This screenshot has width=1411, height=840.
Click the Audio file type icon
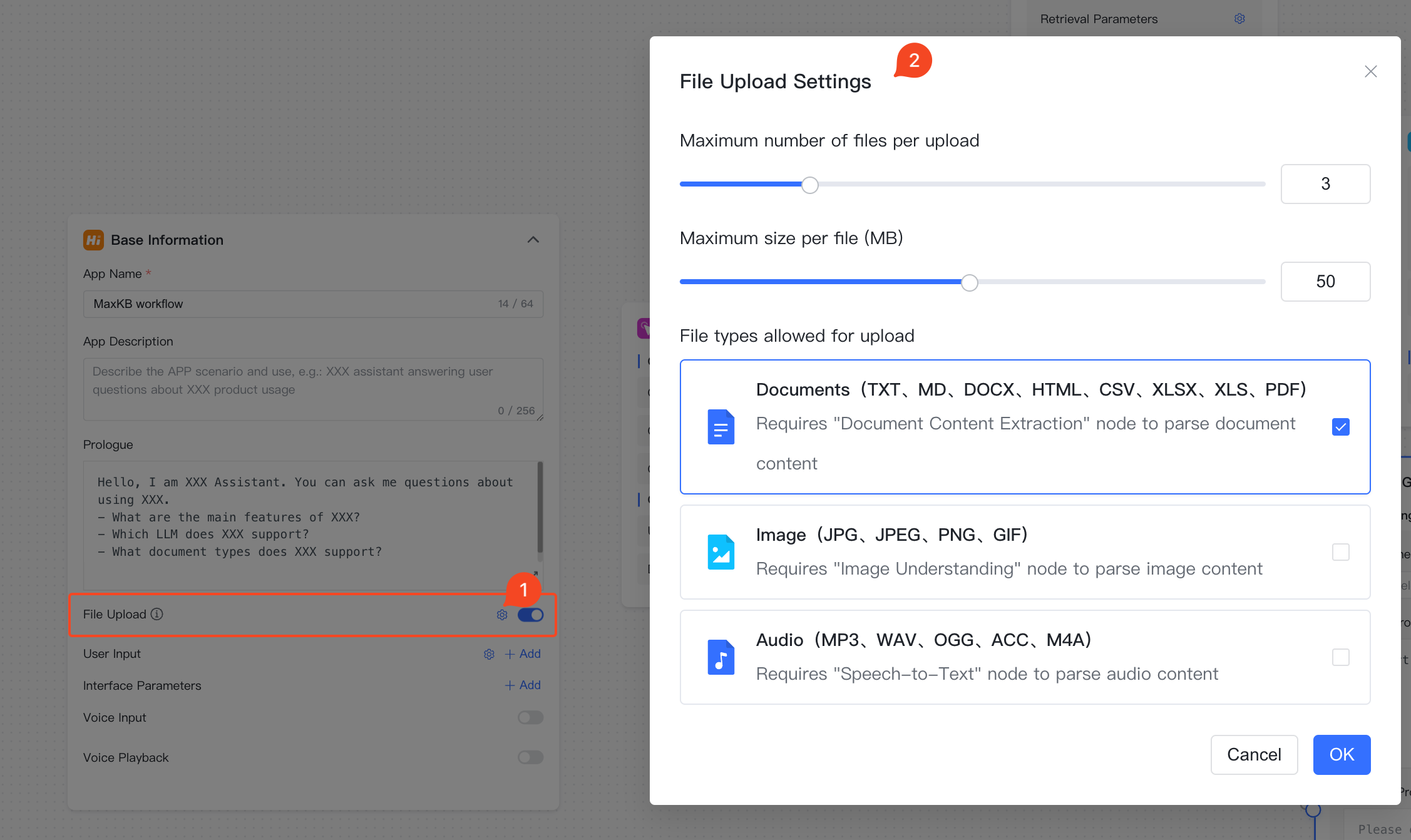tap(721, 657)
